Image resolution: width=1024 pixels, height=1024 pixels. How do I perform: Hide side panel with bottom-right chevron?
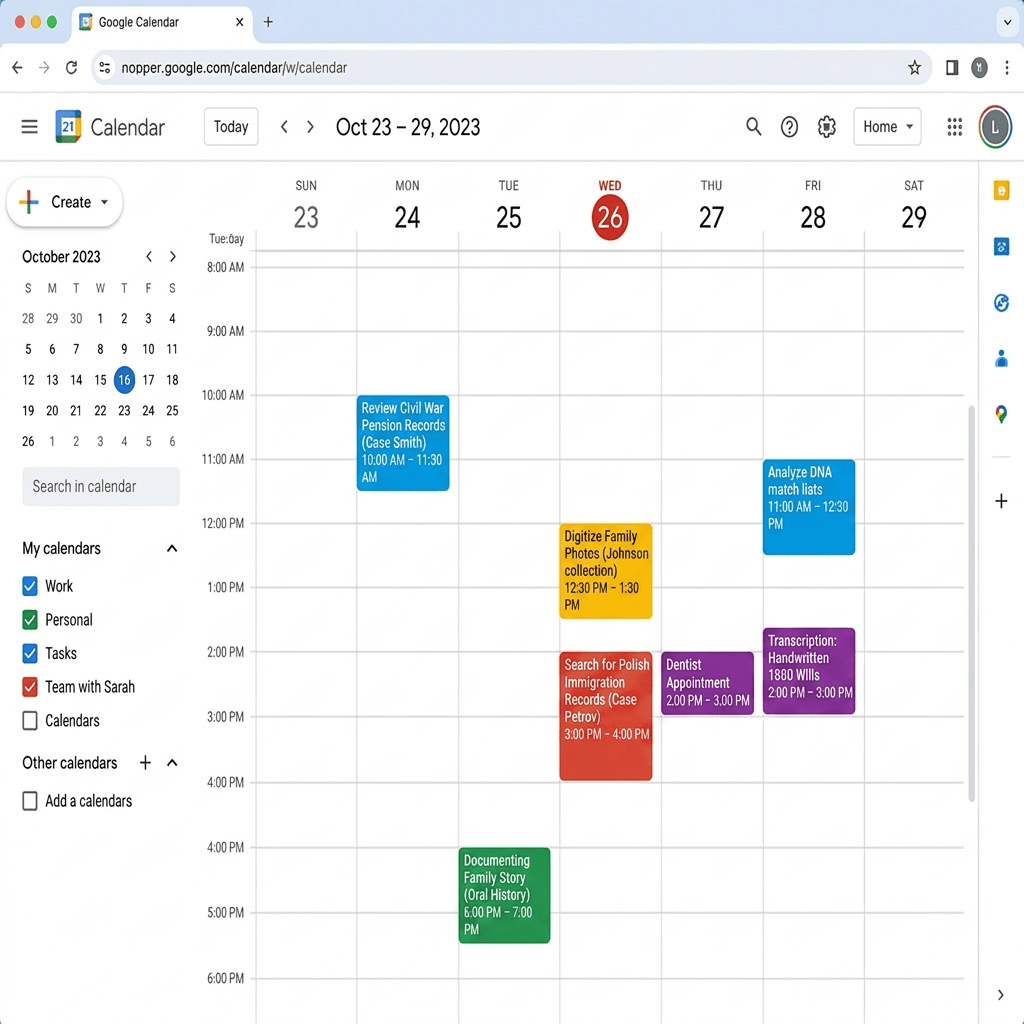pos(1000,995)
